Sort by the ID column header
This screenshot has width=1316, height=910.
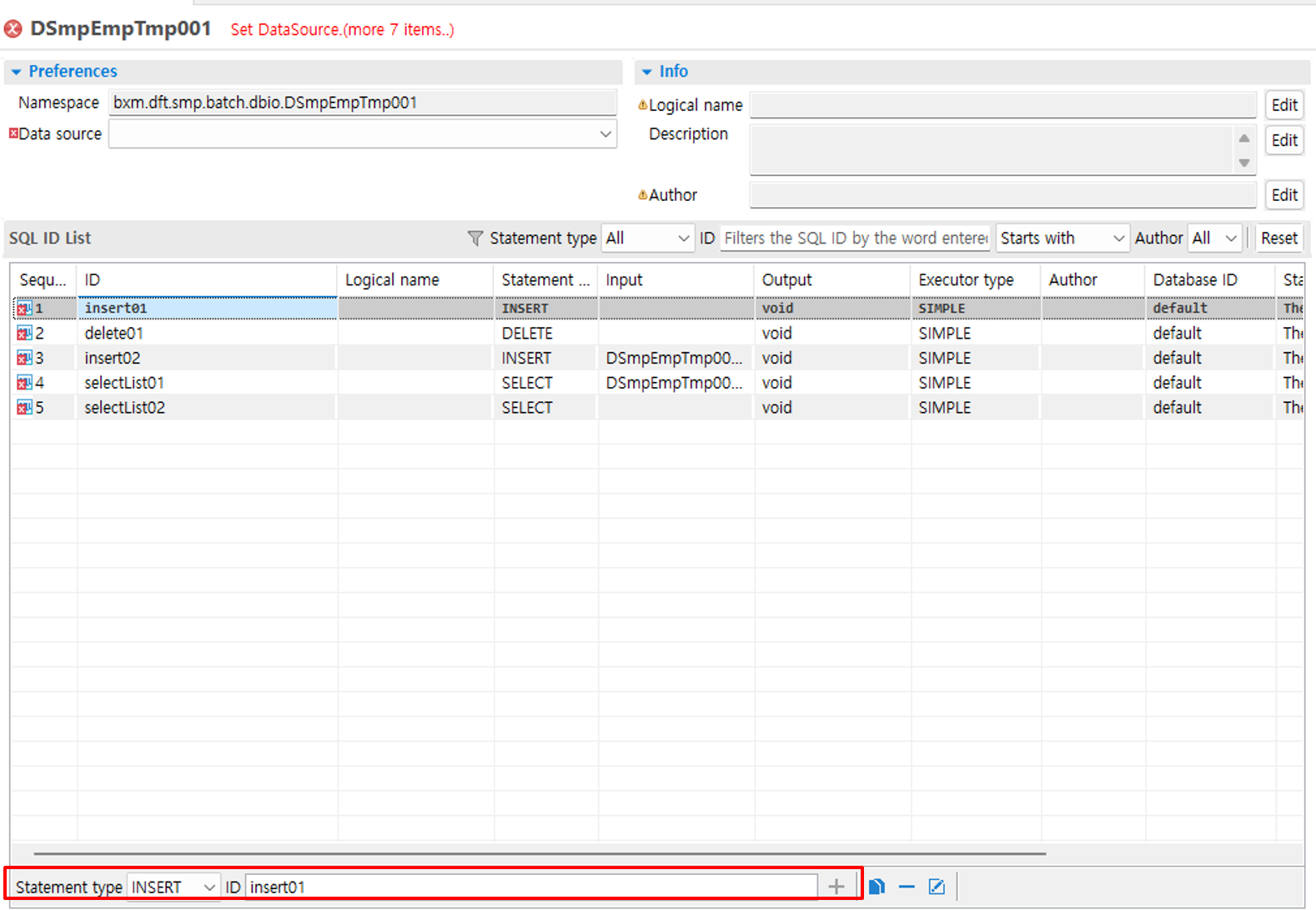(207, 280)
